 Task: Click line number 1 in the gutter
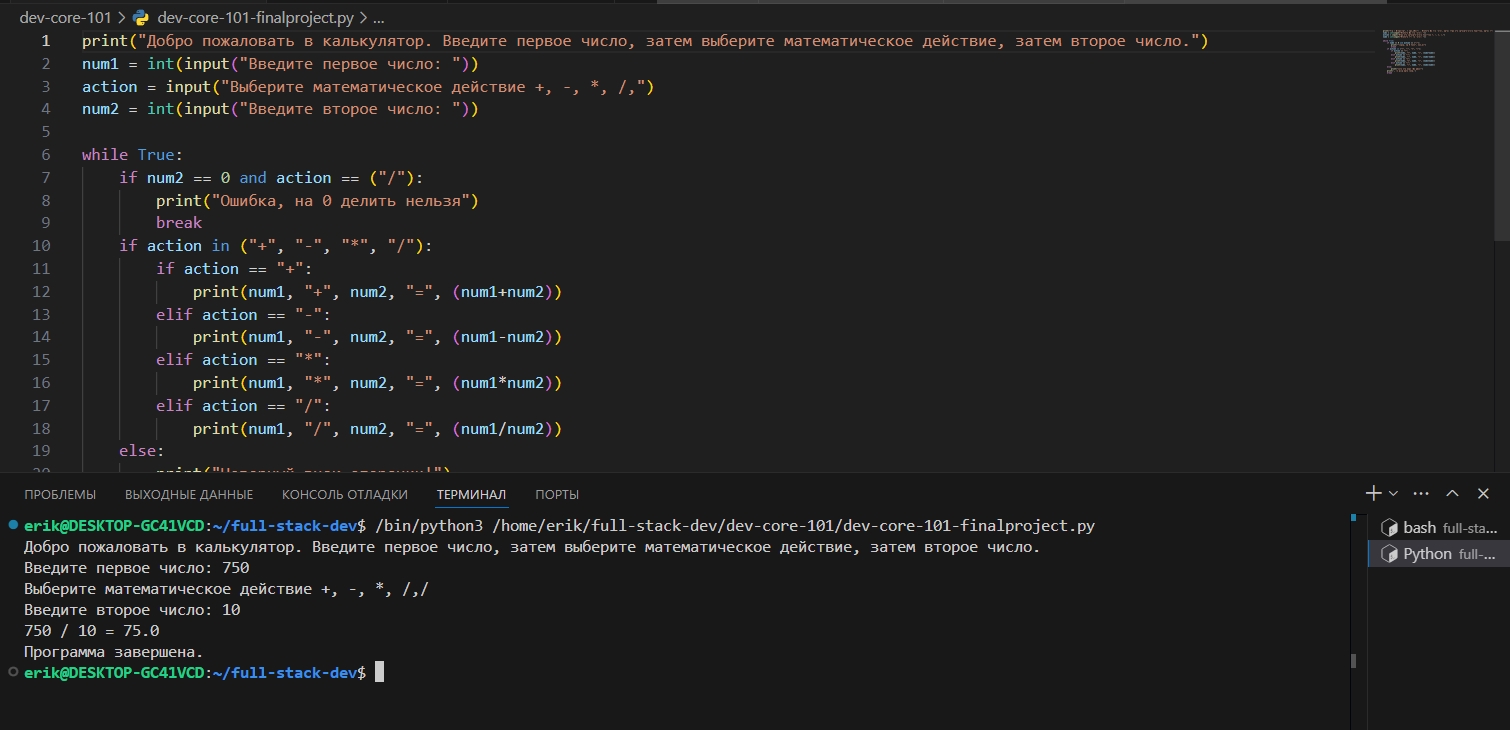45,41
